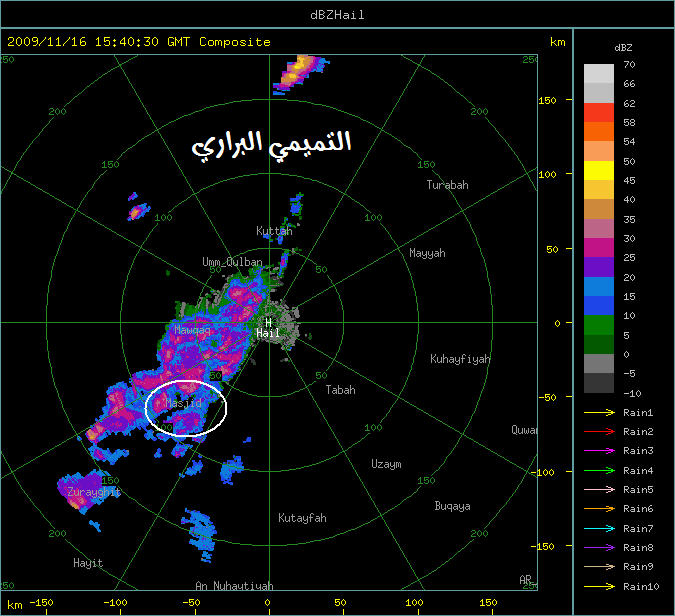Image resolution: width=675 pixels, height=616 pixels.
Task: Click the Rain10 legend label text
Action: pyautogui.click(x=641, y=586)
